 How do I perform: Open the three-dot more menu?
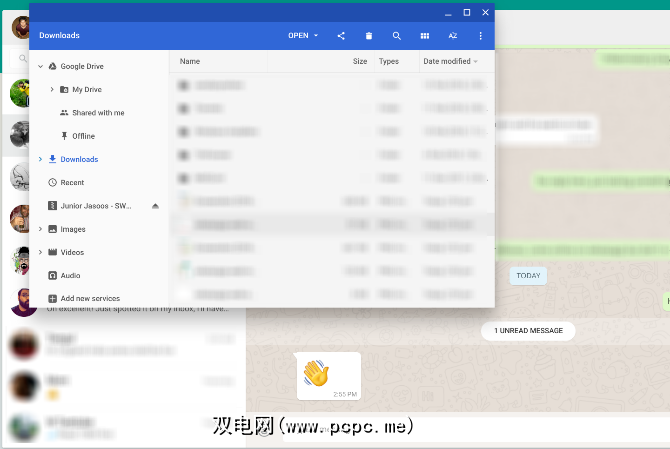pyautogui.click(x=481, y=36)
